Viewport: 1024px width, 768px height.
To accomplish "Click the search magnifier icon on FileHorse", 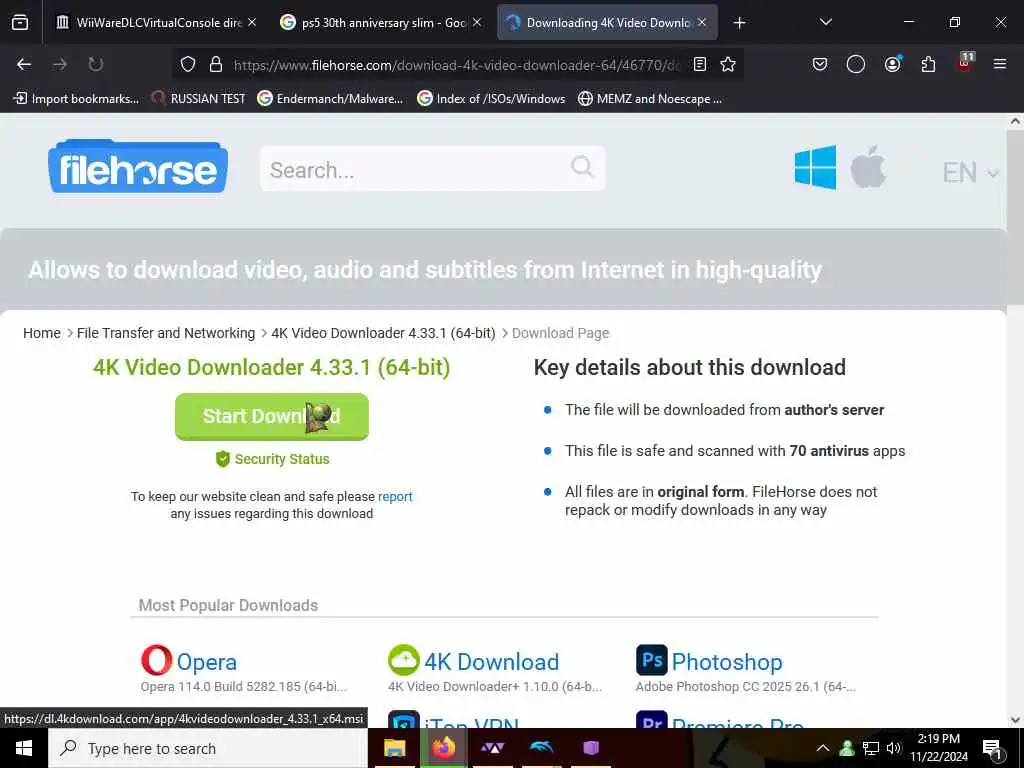I will [582, 167].
